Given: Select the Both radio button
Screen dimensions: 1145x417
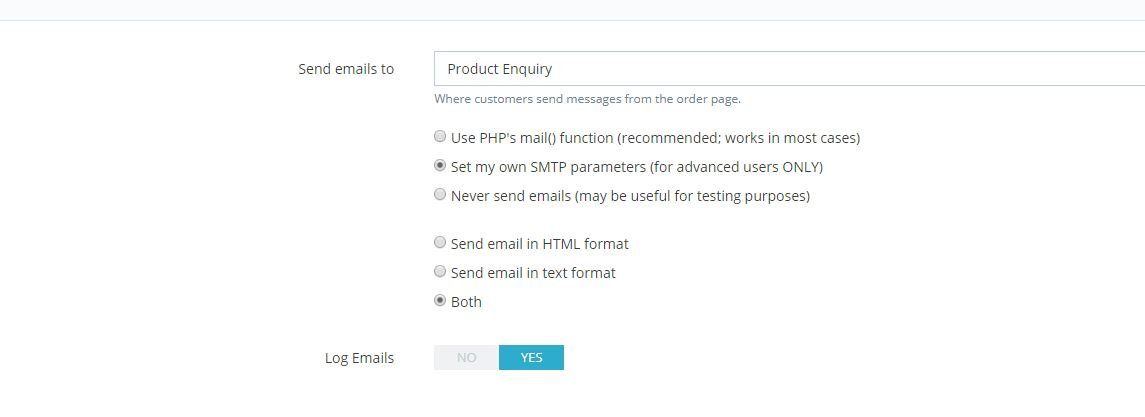Looking at the screenshot, I should [440, 301].
